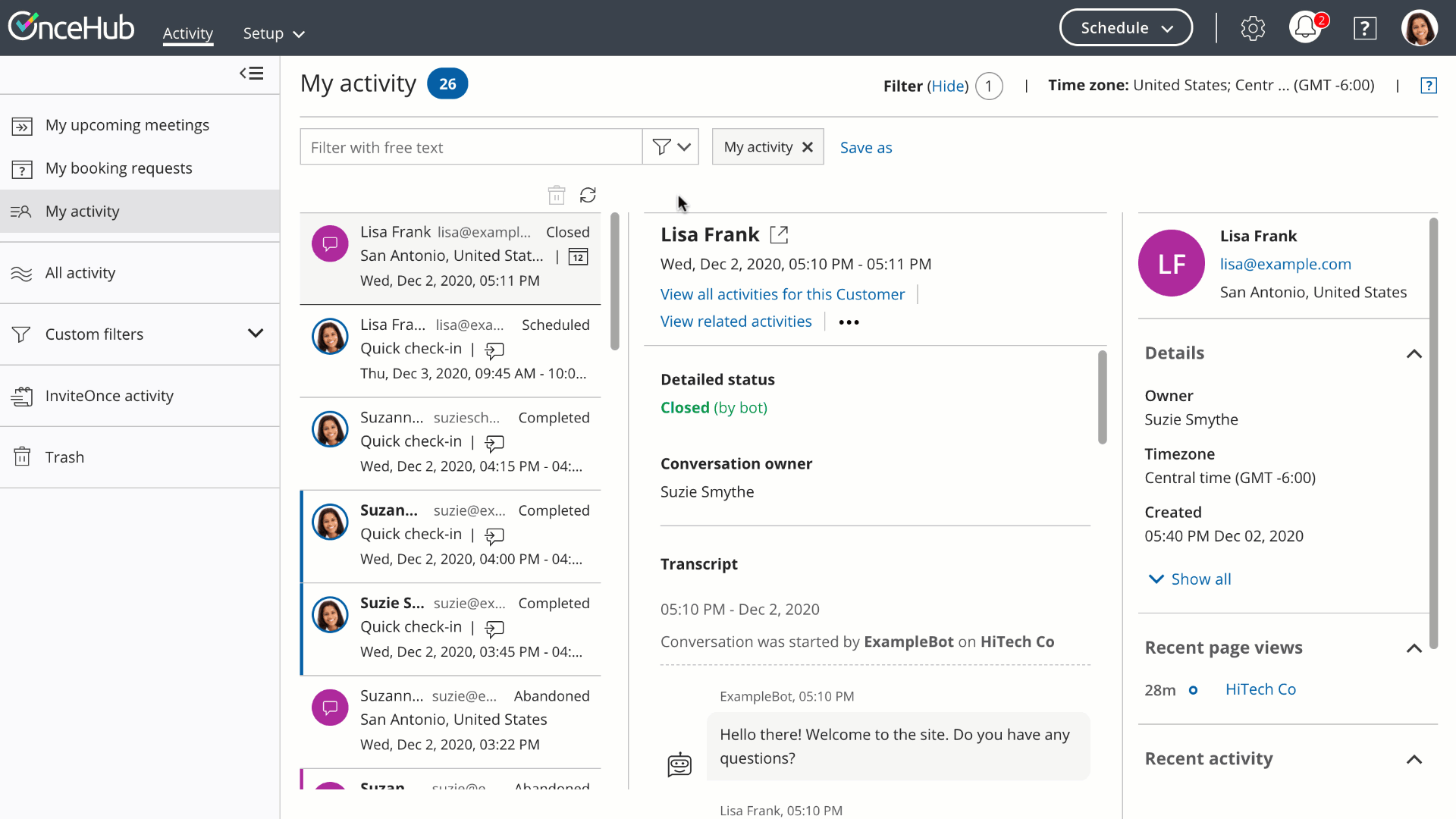
Task: Click the Filter with free text field
Action: coord(470,147)
